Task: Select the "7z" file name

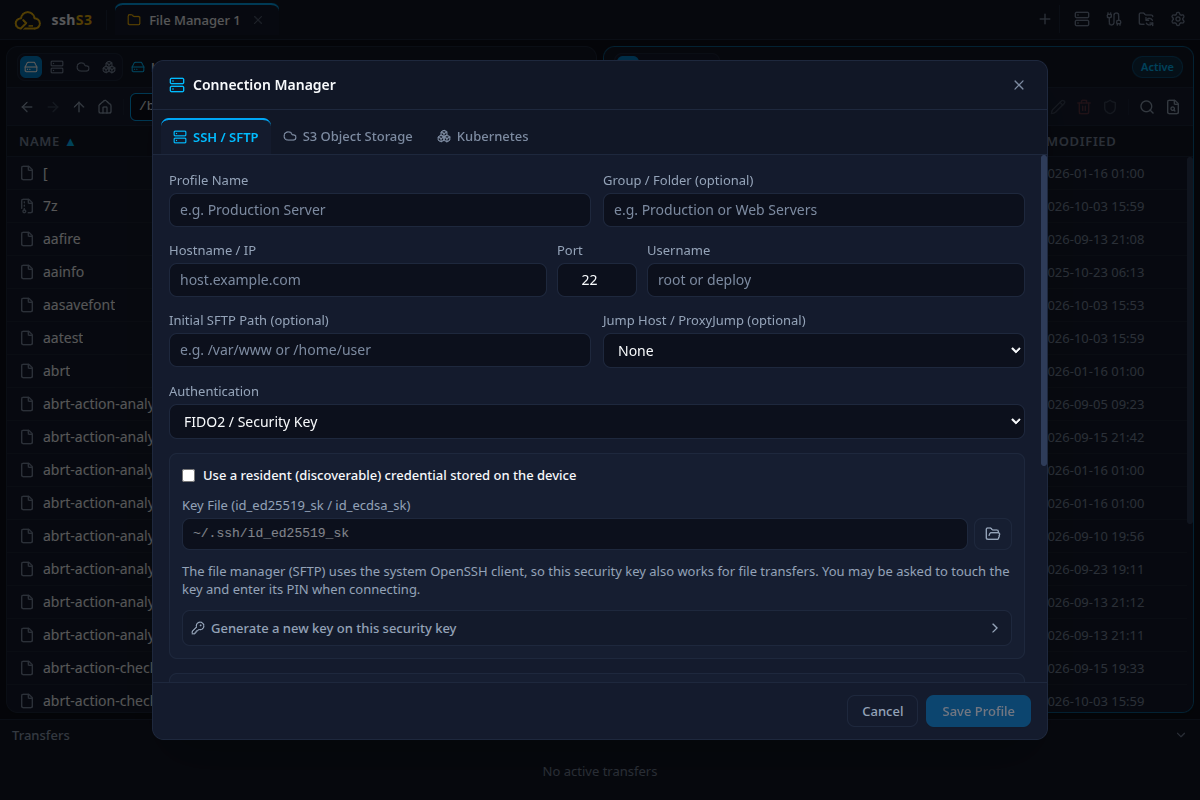Action: point(50,206)
